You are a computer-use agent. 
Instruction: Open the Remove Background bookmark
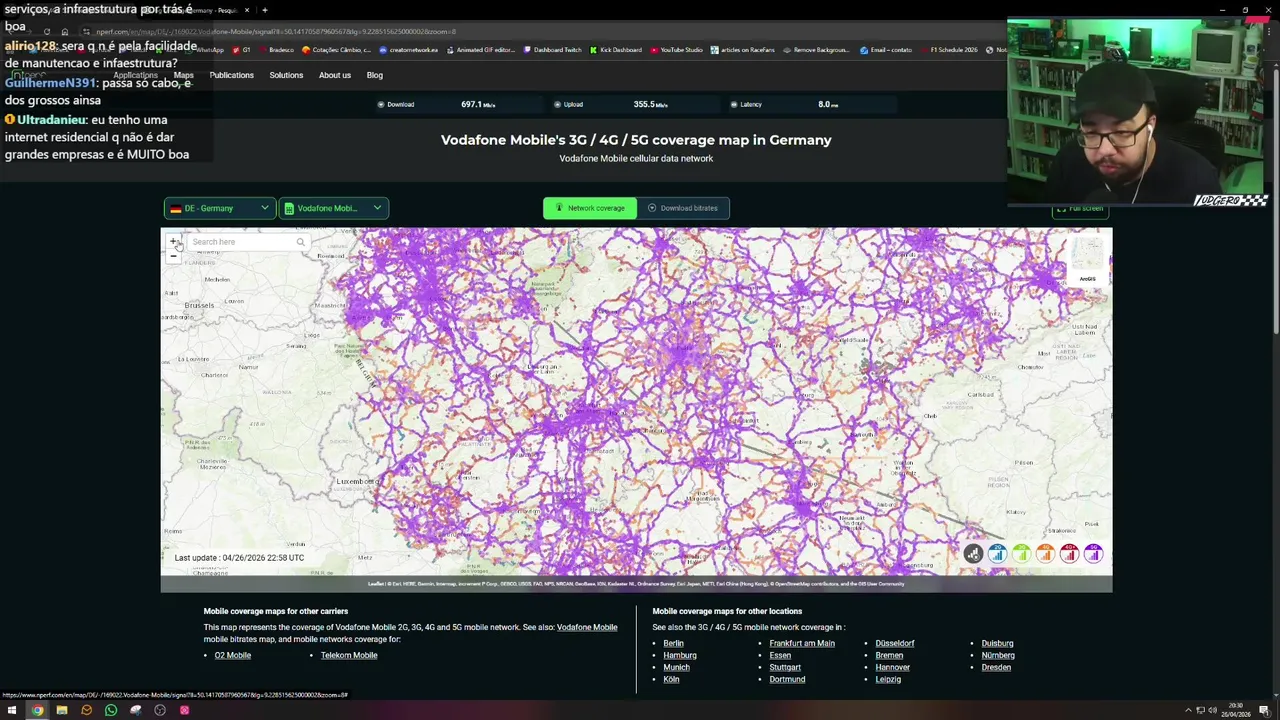click(x=817, y=50)
